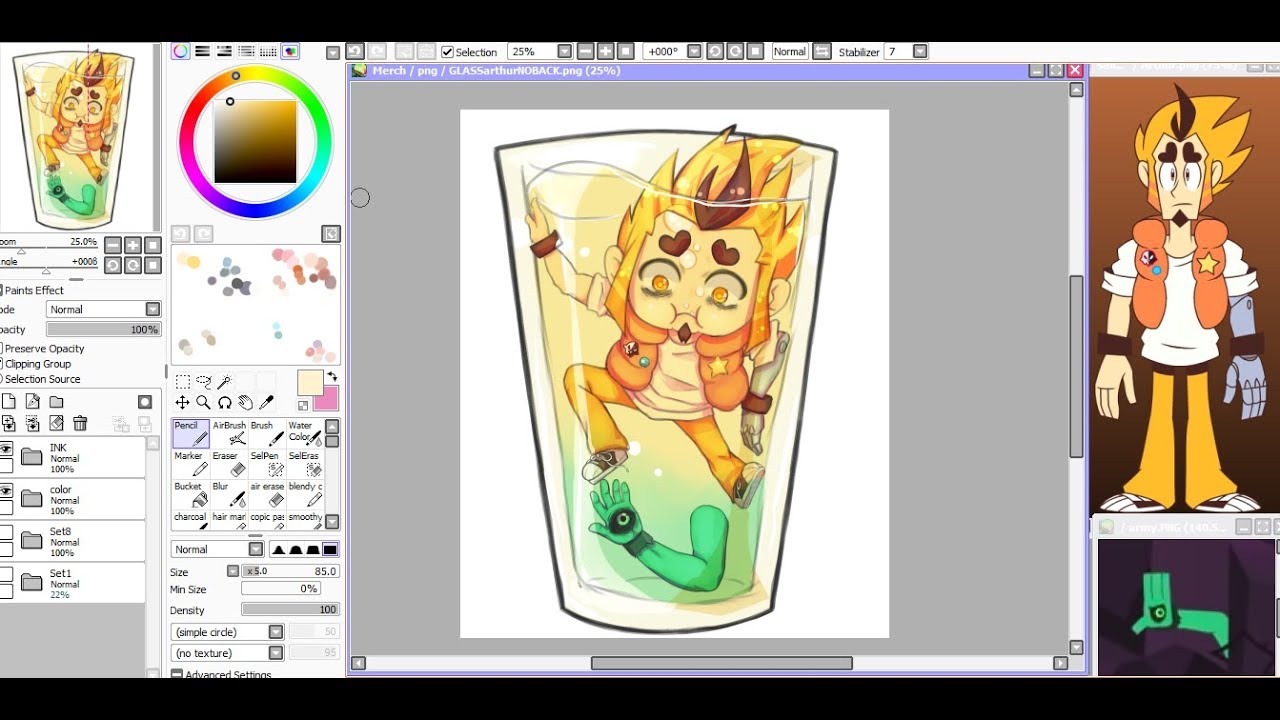Screen dimensions: 1280x720
Task: Toggle Preserve Opacity option
Action: (x=42, y=348)
